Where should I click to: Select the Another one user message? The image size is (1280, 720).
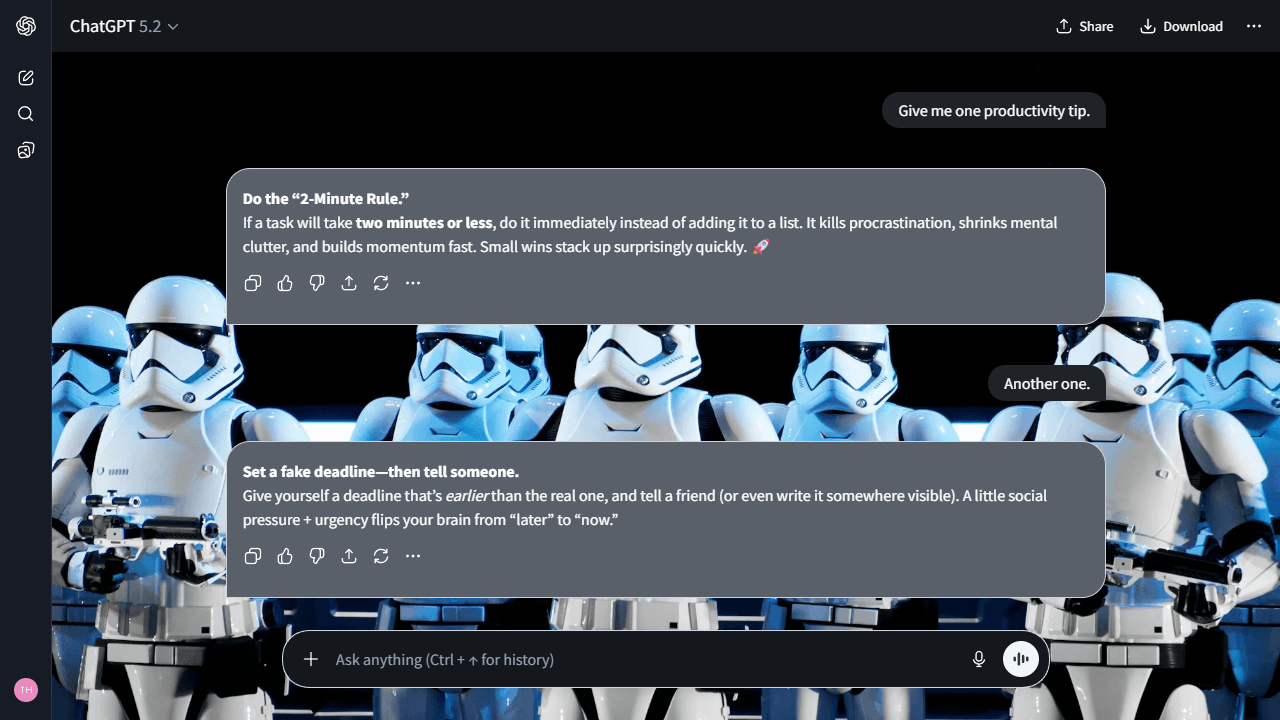tap(1046, 383)
